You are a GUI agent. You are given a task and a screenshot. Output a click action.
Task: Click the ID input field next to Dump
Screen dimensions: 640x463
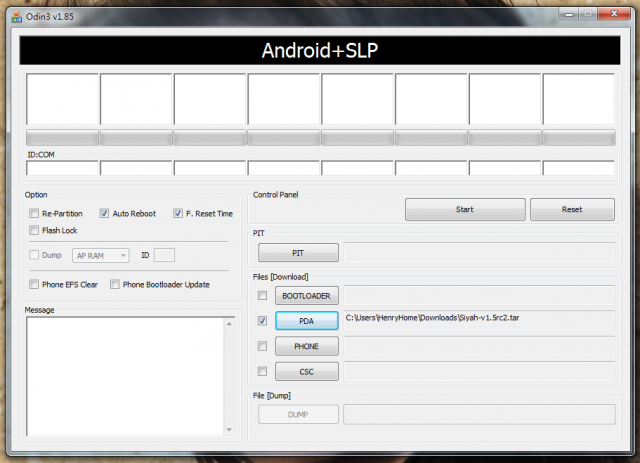(x=164, y=255)
